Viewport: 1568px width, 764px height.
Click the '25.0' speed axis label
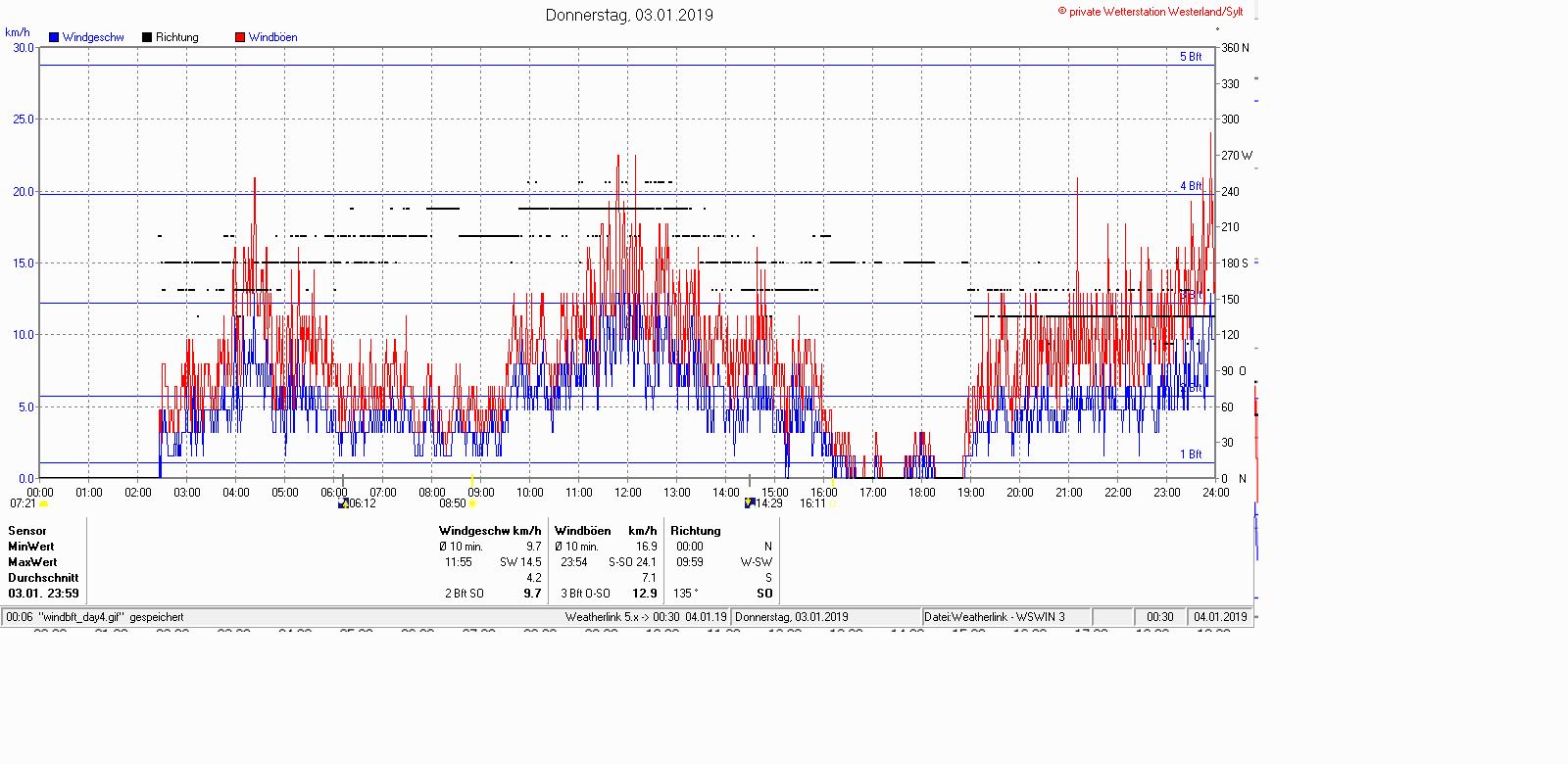pos(24,119)
